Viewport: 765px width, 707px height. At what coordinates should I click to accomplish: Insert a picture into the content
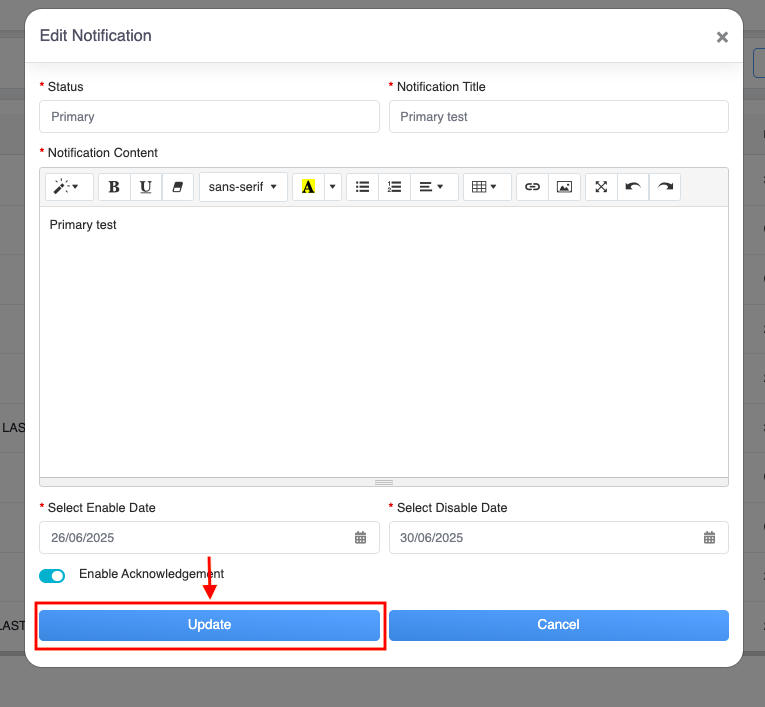(564, 187)
